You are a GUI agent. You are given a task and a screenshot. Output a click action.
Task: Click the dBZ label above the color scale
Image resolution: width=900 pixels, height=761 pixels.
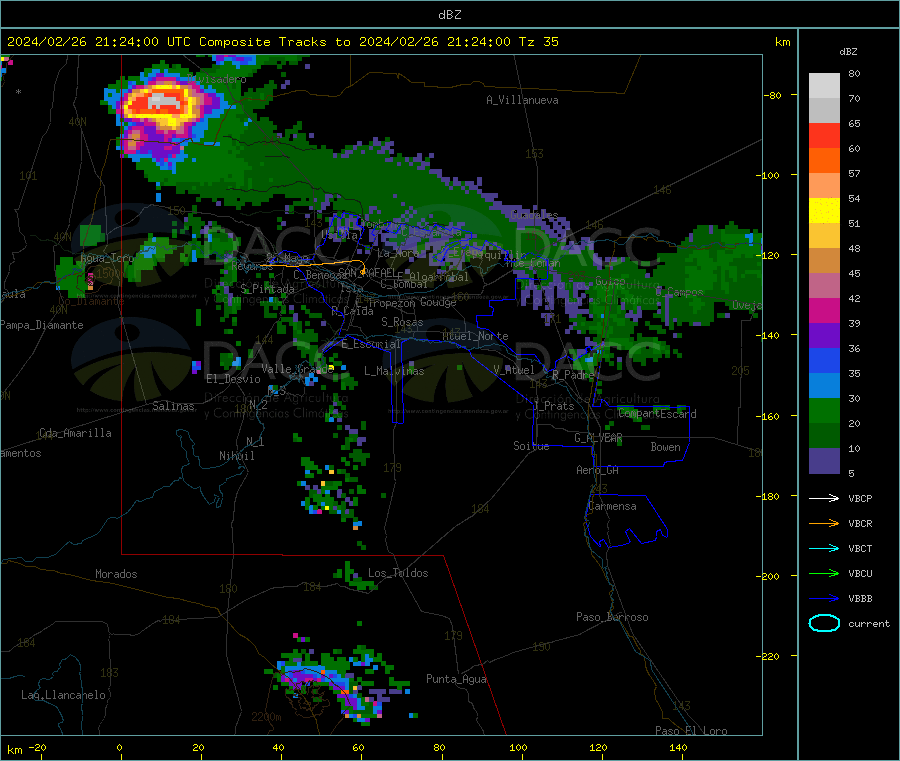coord(848,52)
